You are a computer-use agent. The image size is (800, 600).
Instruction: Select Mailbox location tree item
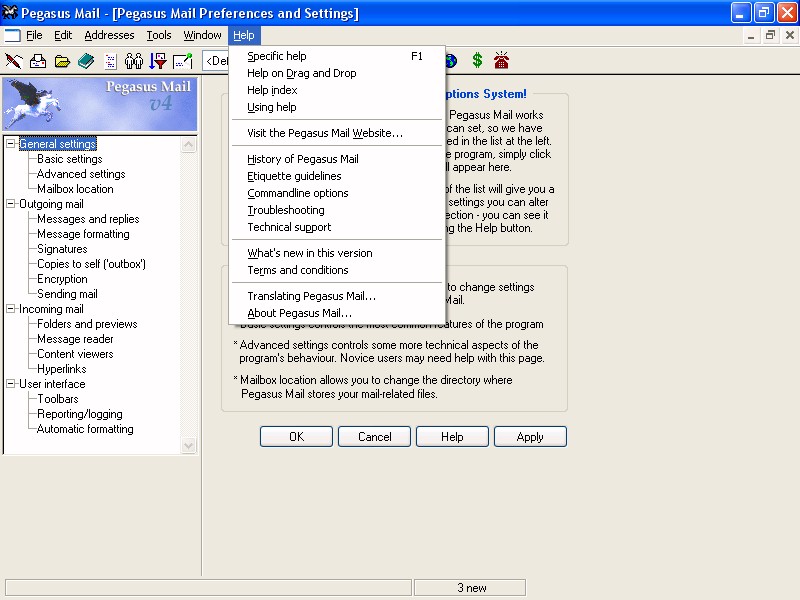[76, 189]
